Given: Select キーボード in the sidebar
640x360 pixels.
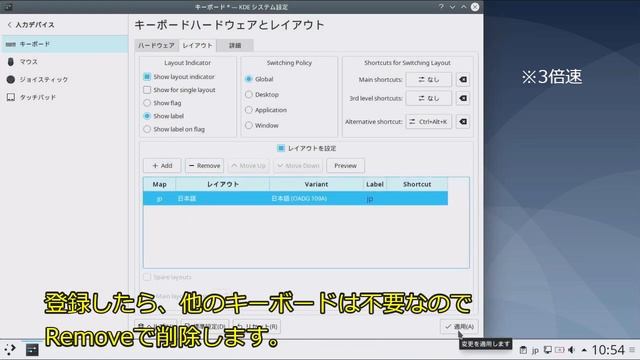Looking at the screenshot, I should (64, 44).
